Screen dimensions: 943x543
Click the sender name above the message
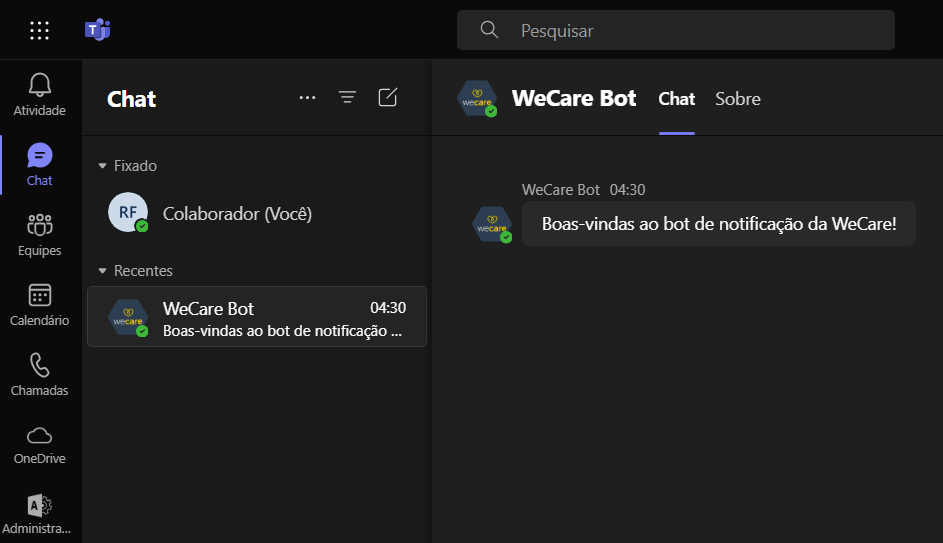click(x=561, y=190)
